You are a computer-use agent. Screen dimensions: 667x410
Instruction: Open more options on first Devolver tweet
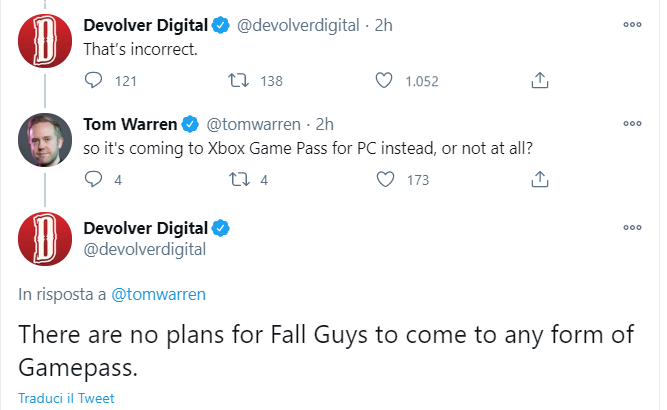pyautogui.click(x=632, y=24)
